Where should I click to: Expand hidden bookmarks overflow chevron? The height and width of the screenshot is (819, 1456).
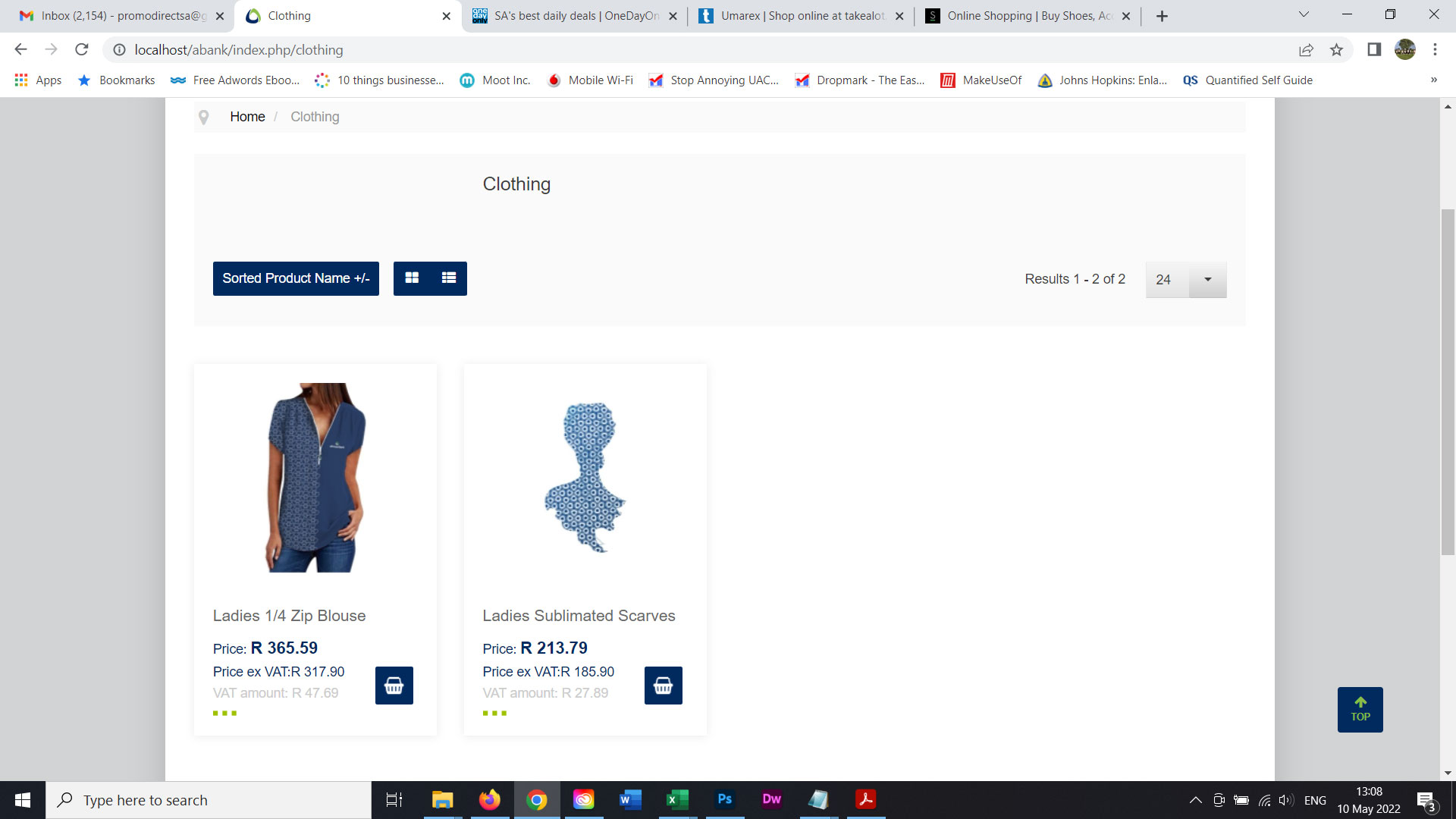1433,80
